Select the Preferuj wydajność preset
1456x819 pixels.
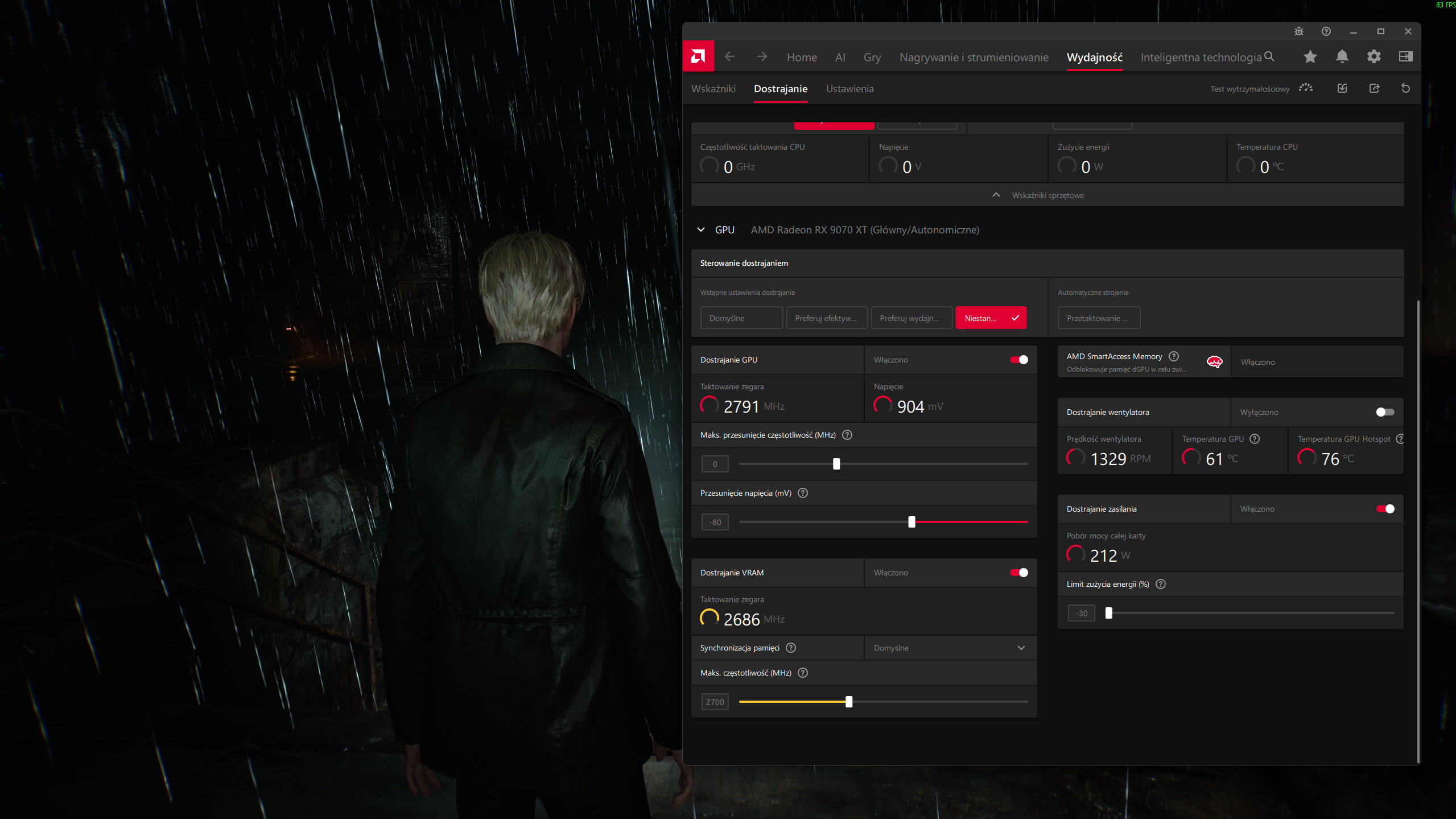(x=911, y=318)
